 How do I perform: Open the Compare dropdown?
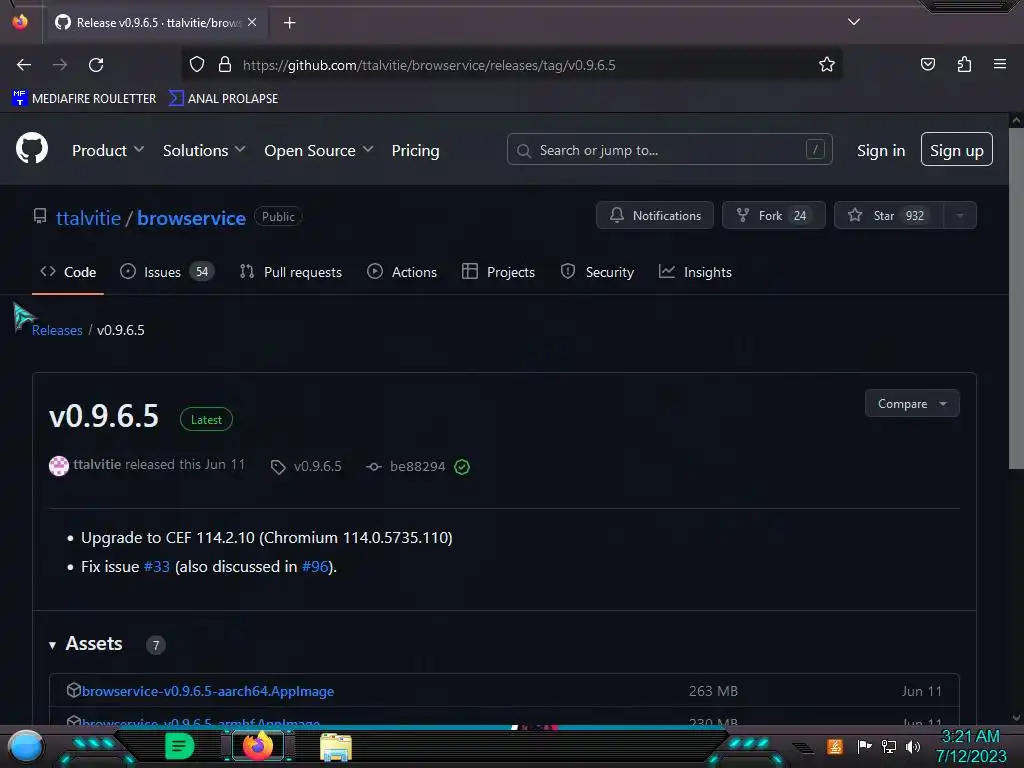(912, 404)
